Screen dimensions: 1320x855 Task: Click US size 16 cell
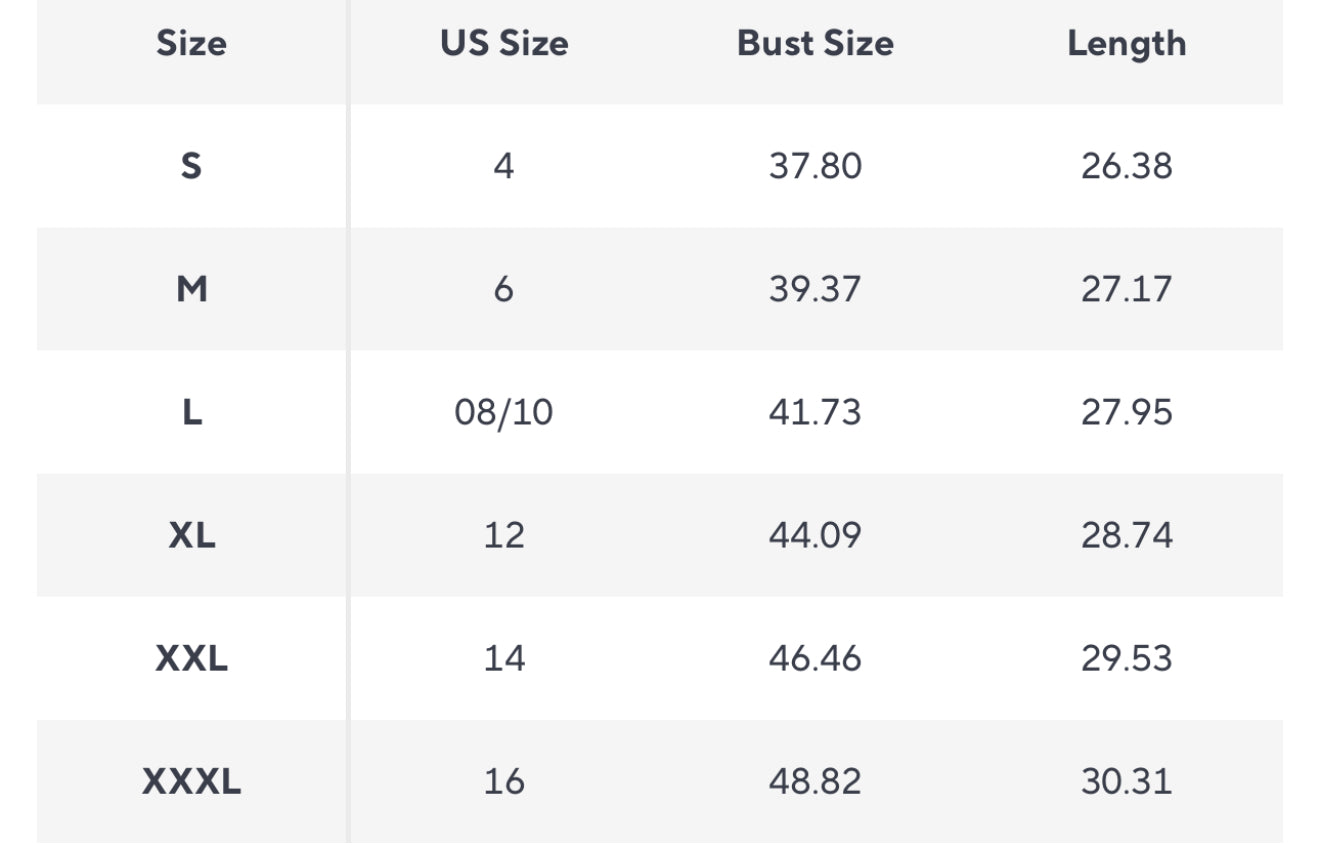pyautogui.click(x=504, y=781)
